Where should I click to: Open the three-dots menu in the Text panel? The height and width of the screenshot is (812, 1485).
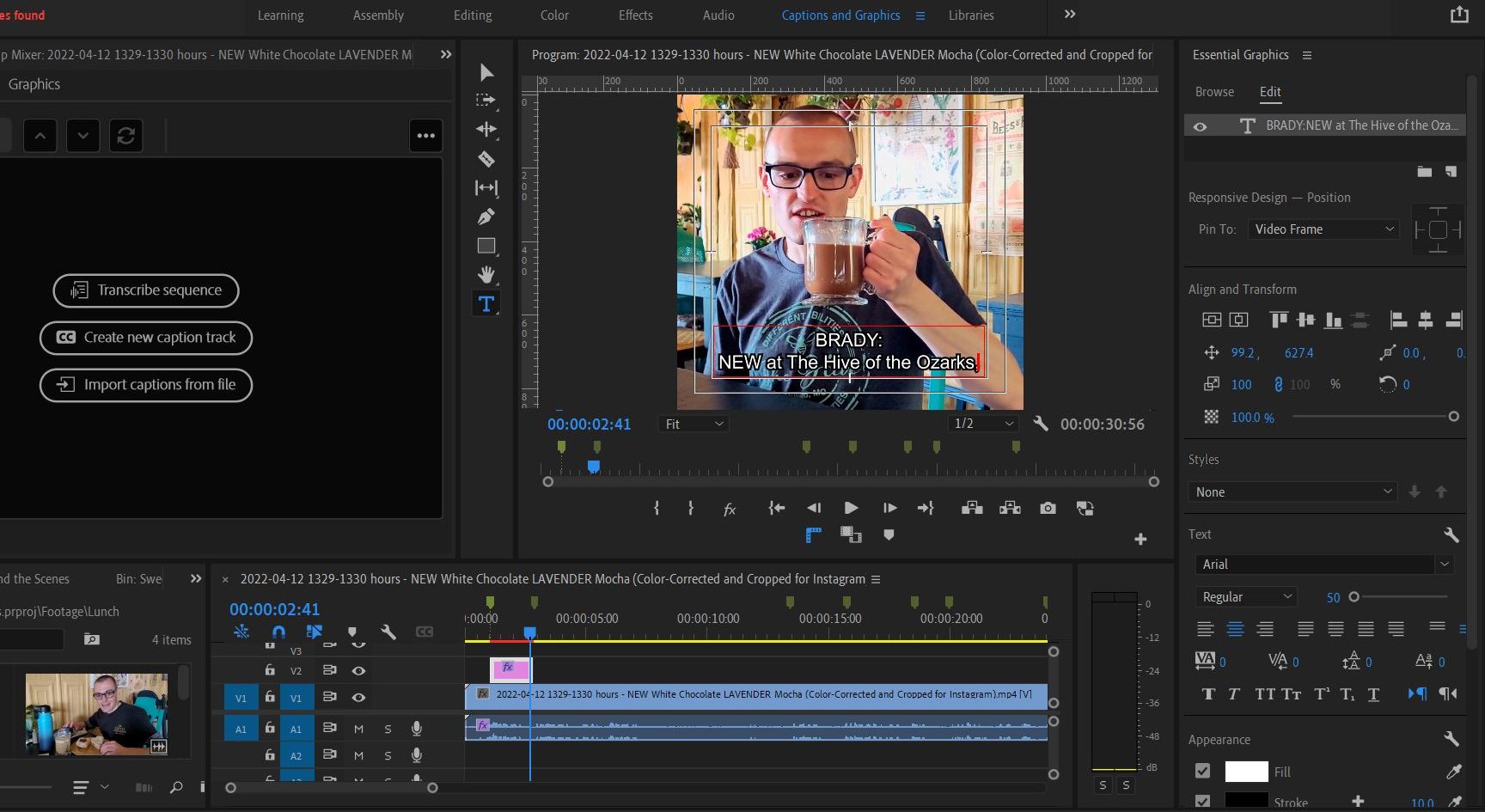(x=425, y=136)
